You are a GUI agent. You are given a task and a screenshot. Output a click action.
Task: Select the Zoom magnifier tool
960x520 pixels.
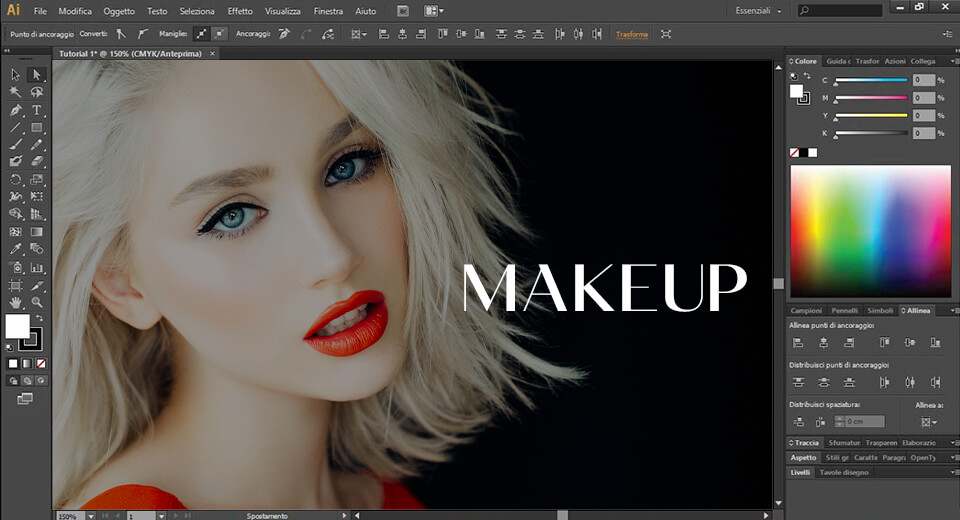(37, 302)
